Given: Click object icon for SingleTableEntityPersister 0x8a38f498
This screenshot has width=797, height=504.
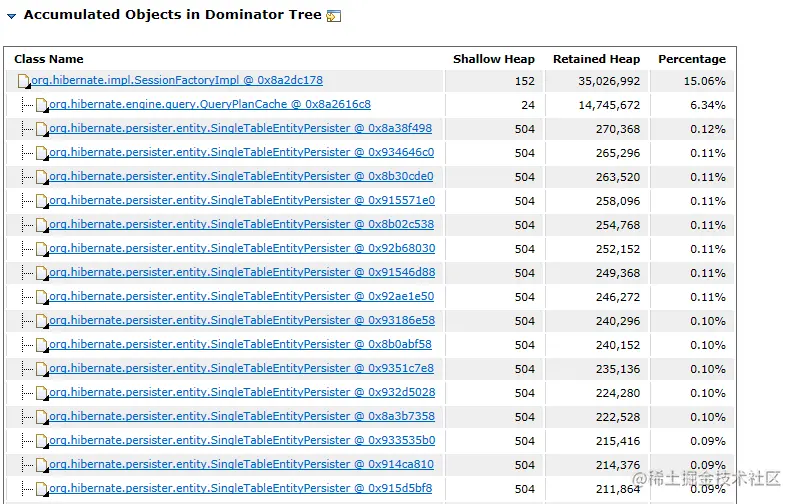Looking at the screenshot, I should [42, 129].
